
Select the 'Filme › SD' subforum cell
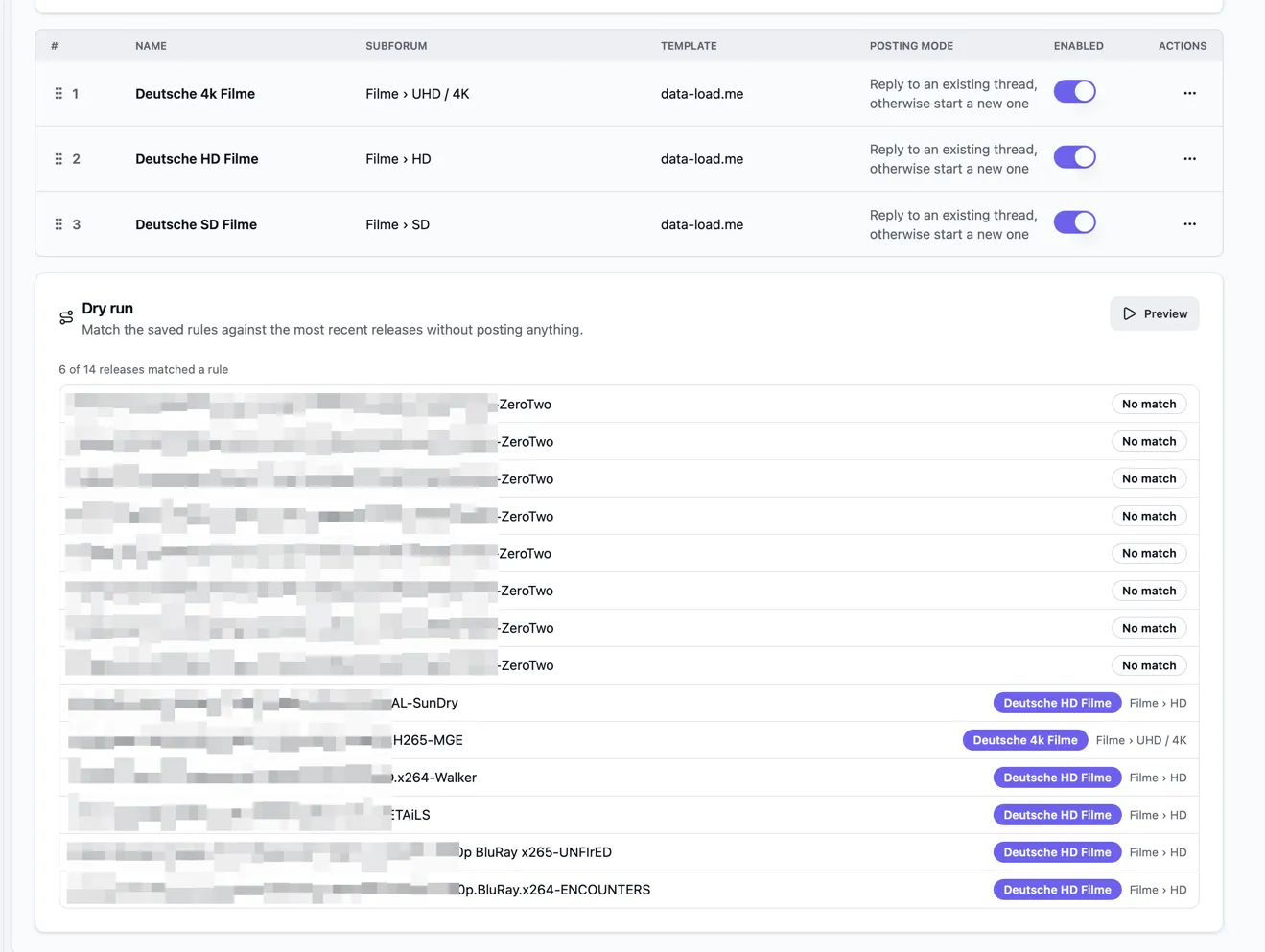[397, 224]
